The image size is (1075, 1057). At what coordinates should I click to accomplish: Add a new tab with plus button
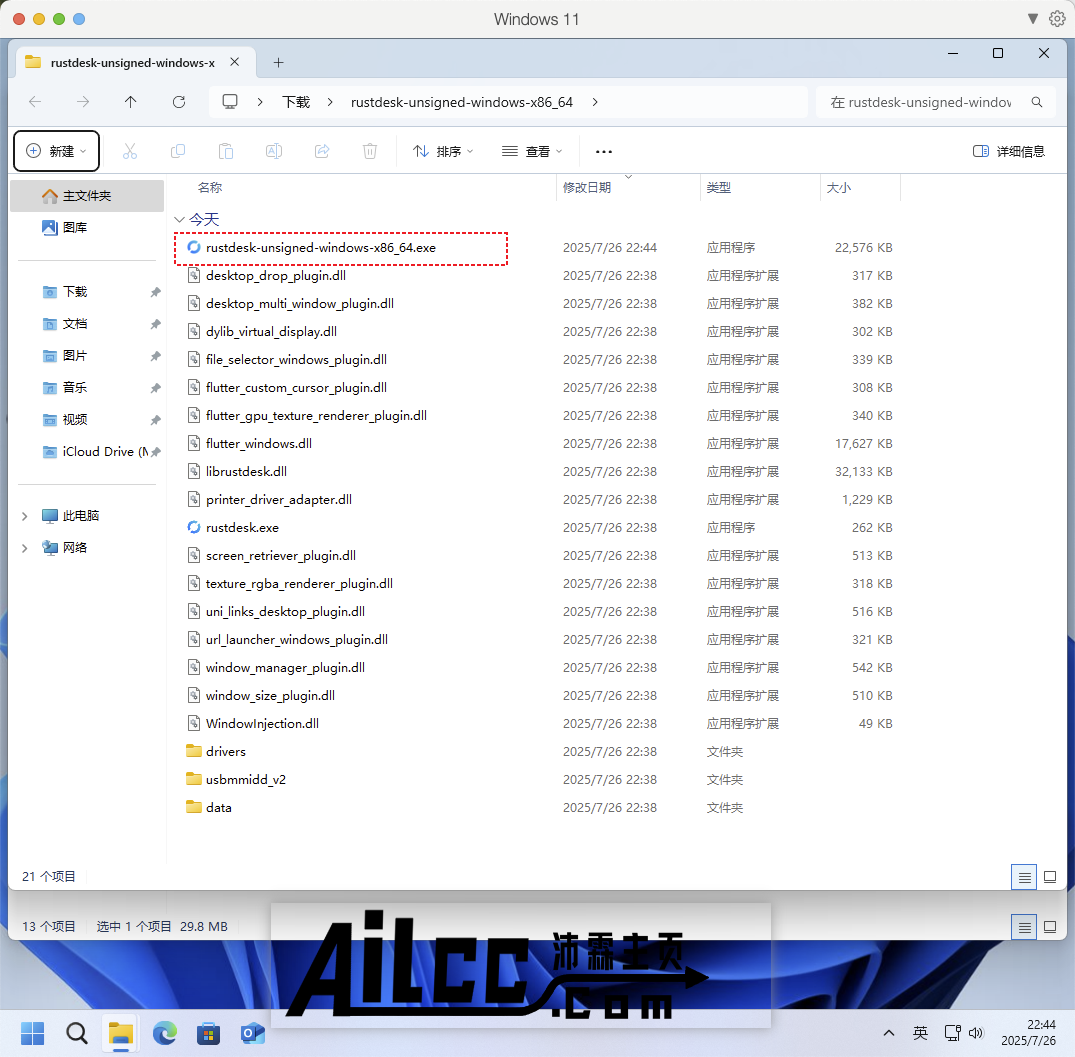(x=278, y=62)
